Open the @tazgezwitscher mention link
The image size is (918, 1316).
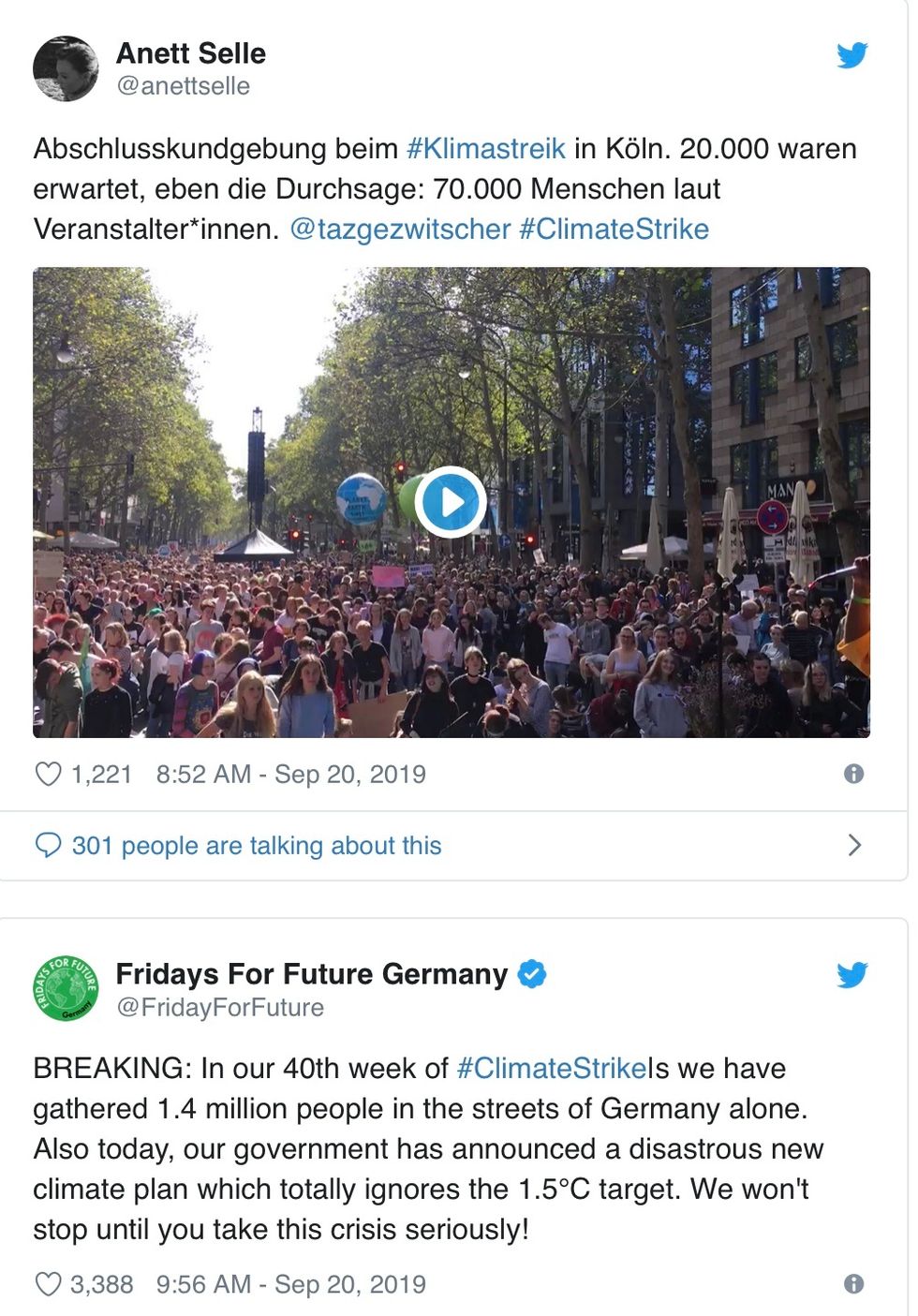click(x=400, y=229)
